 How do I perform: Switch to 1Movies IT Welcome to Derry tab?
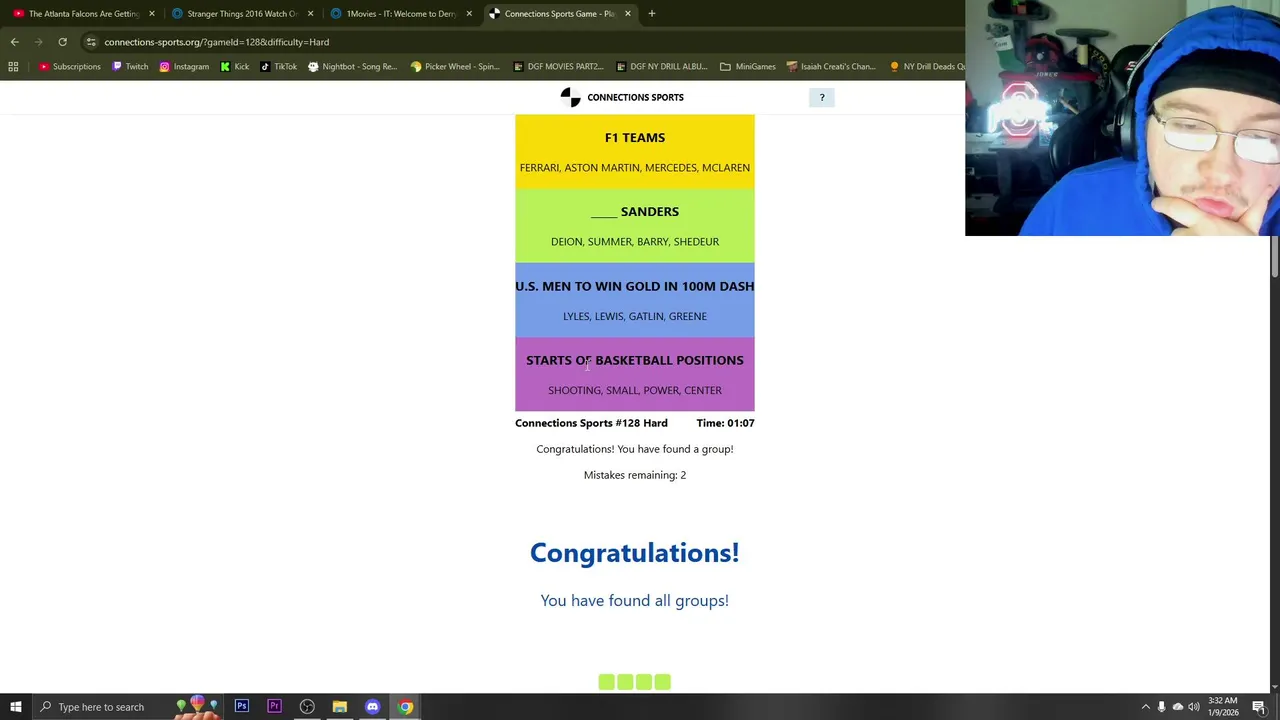click(x=400, y=13)
